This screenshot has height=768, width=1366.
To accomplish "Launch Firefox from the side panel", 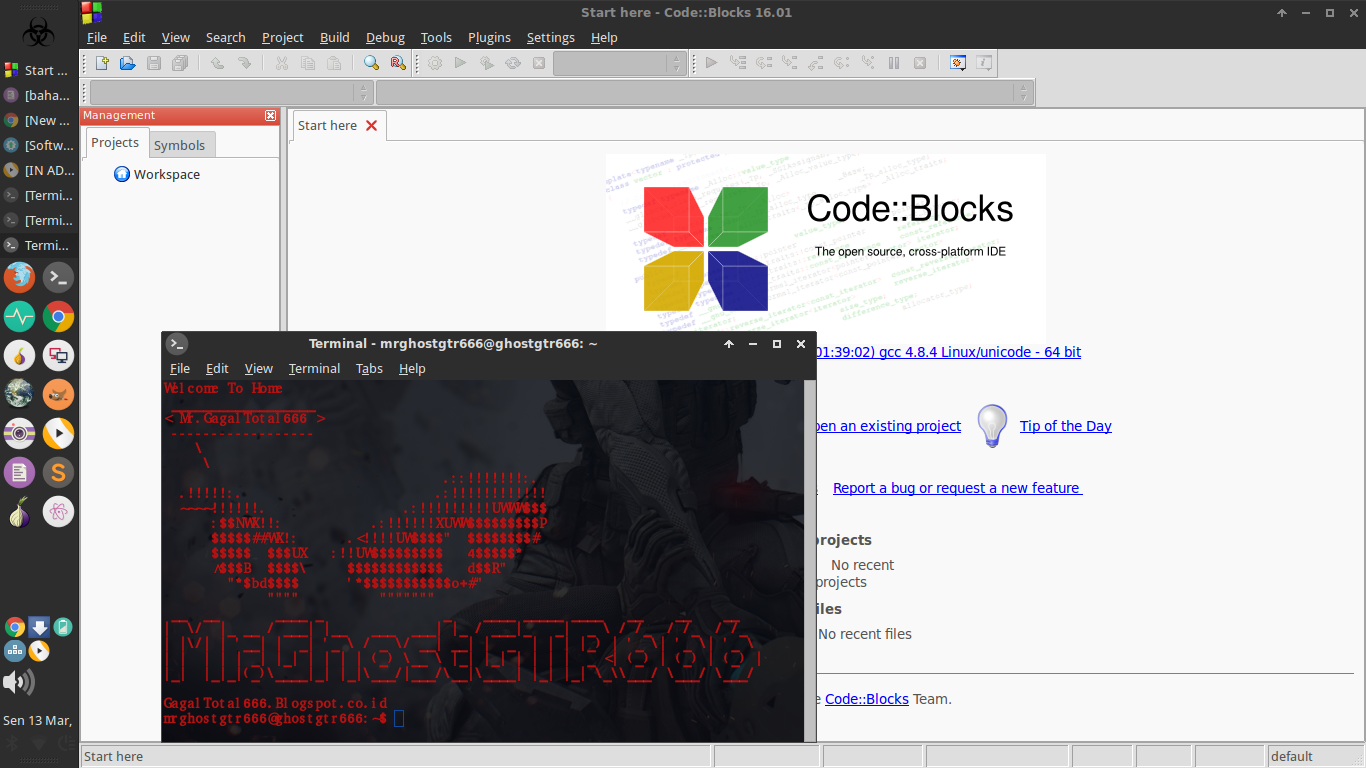I will [19, 277].
